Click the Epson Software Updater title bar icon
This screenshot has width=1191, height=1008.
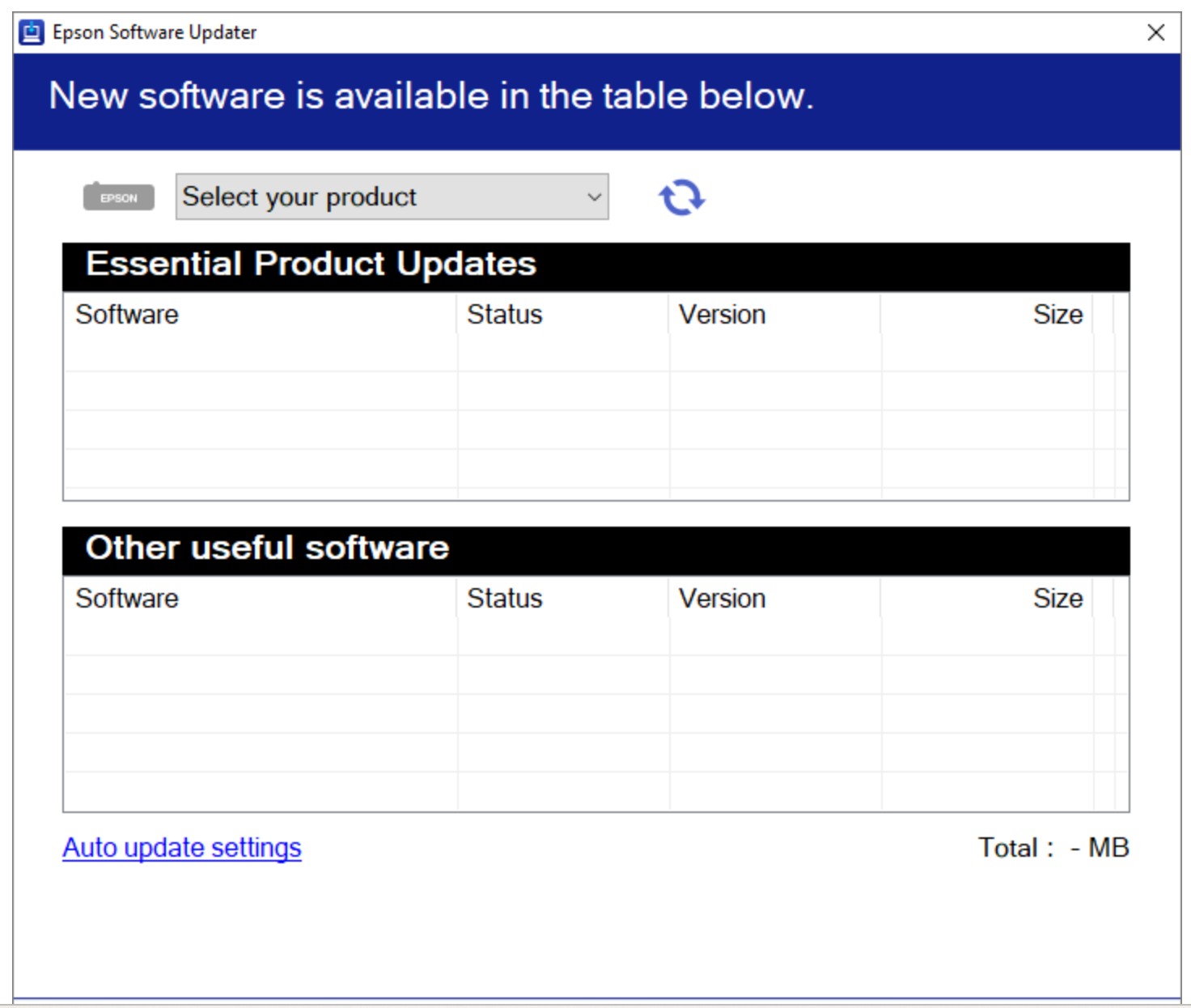(32, 32)
